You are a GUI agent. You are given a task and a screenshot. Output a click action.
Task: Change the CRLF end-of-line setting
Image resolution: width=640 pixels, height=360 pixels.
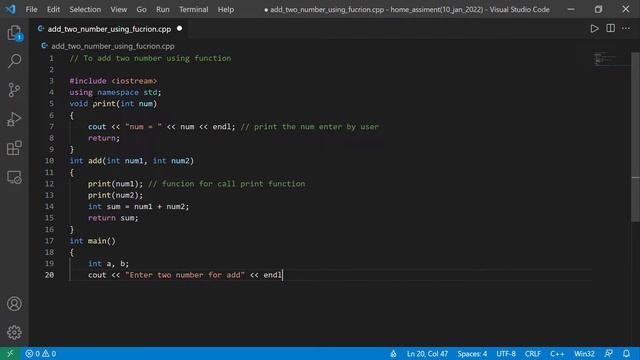click(x=533, y=353)
